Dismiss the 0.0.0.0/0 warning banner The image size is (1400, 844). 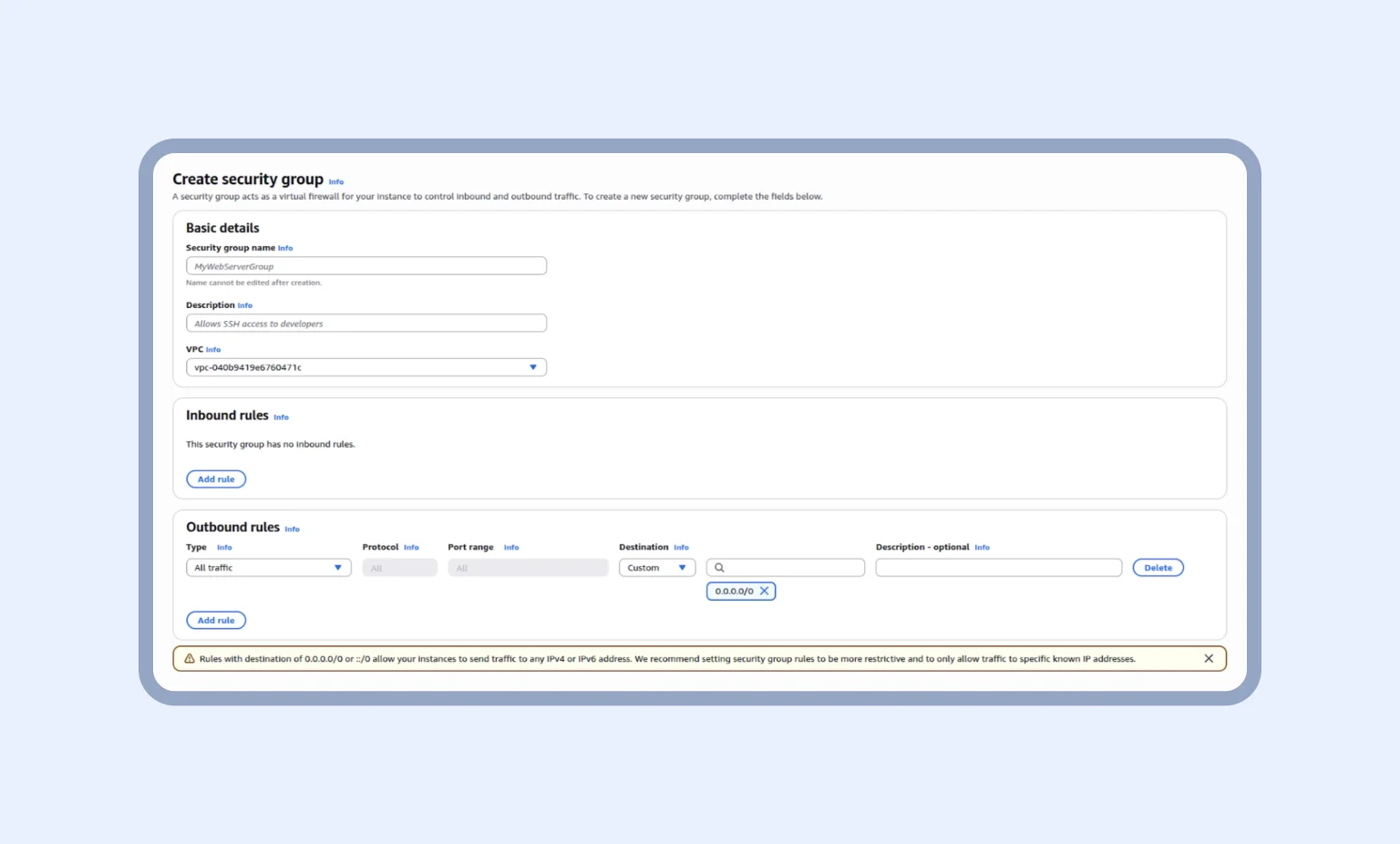(1209, 658)
